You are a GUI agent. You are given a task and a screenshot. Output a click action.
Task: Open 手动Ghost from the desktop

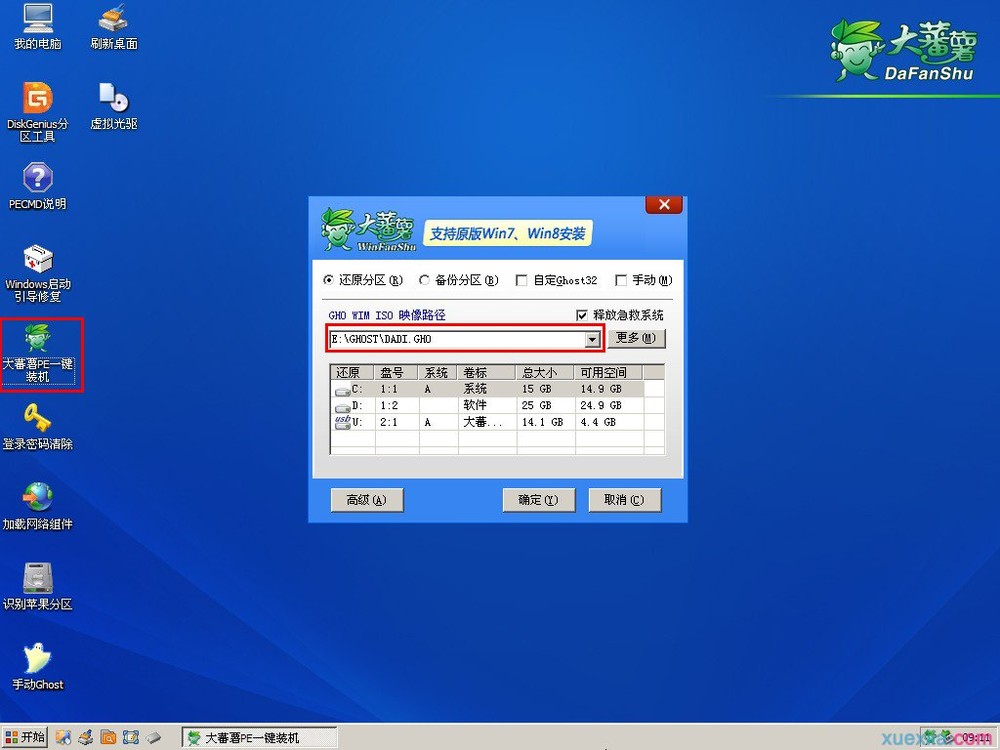[37, 660]
